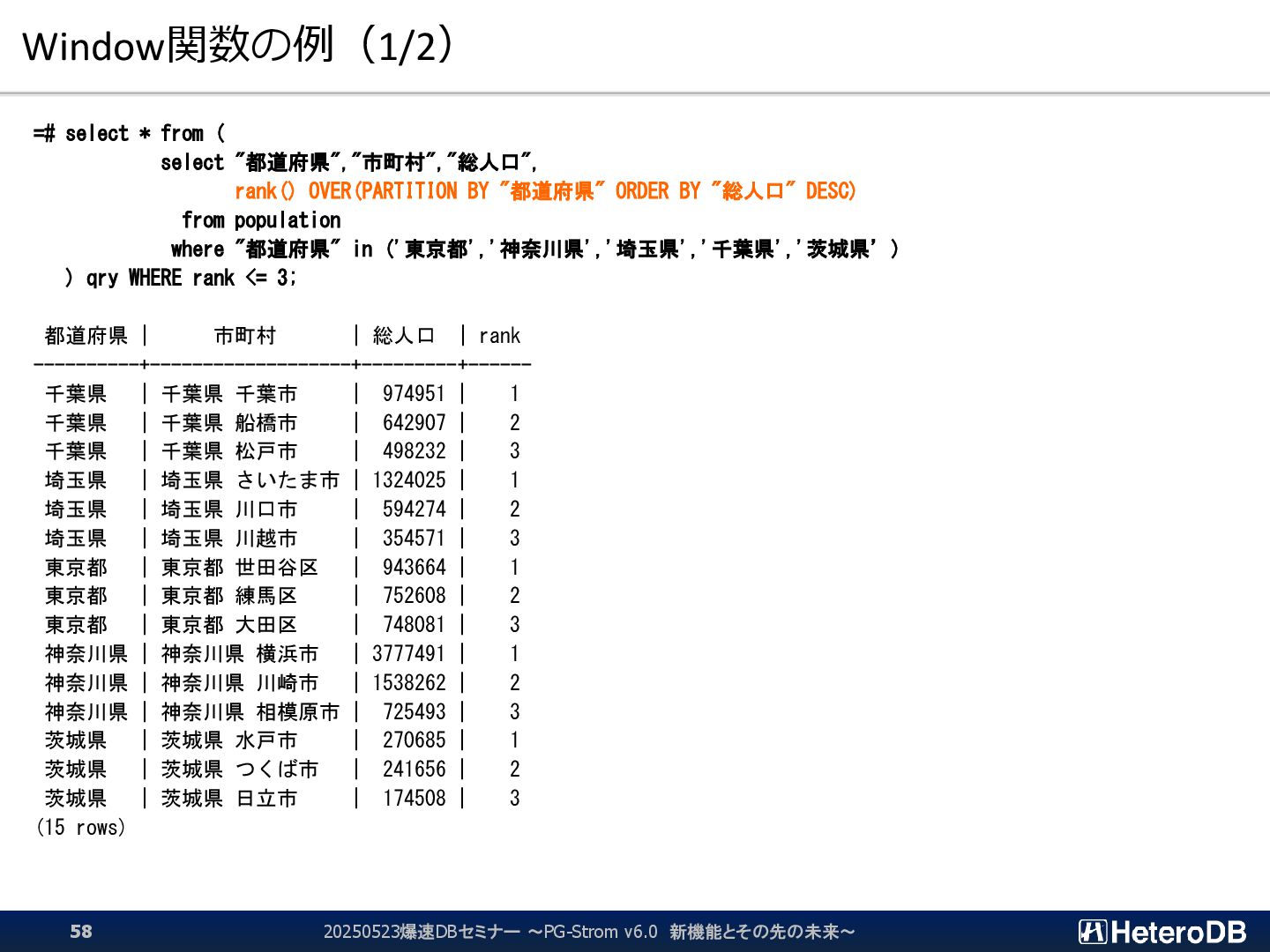This screenshot has height=952, width=1270.
Task: Click population value 748081
Action: (x=414, y=625)
